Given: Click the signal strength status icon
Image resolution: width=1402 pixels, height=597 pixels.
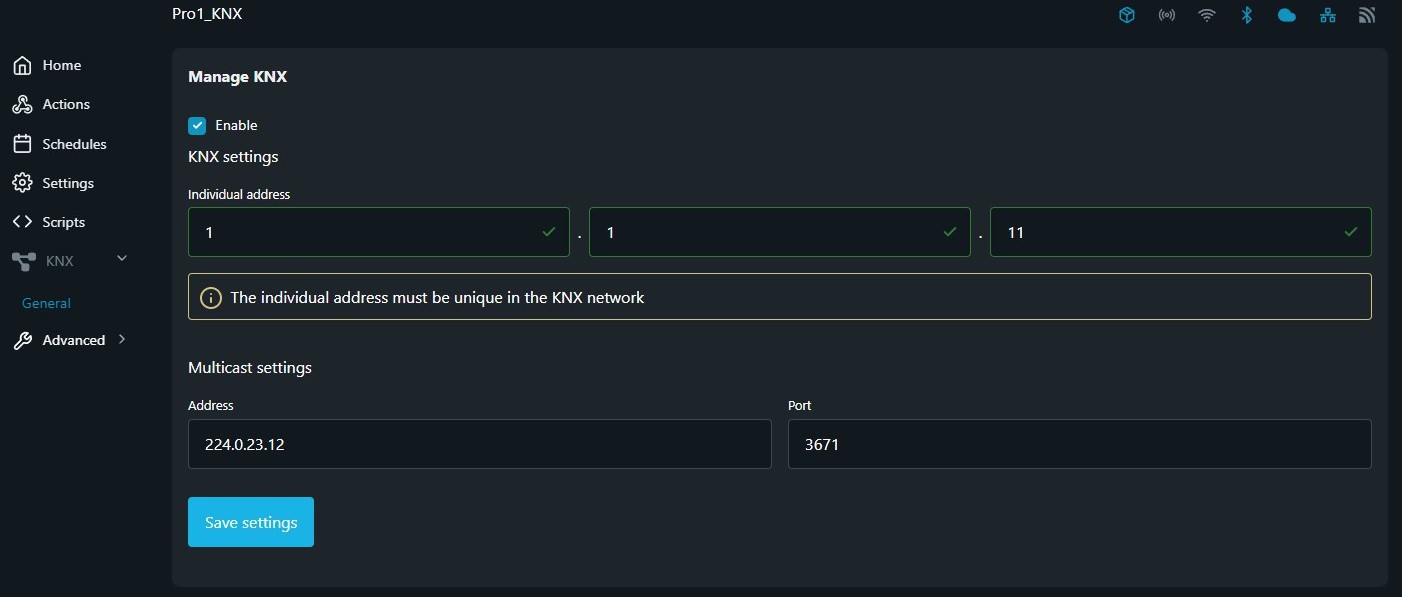Looking at the screenshot, I should point(1366,14).
